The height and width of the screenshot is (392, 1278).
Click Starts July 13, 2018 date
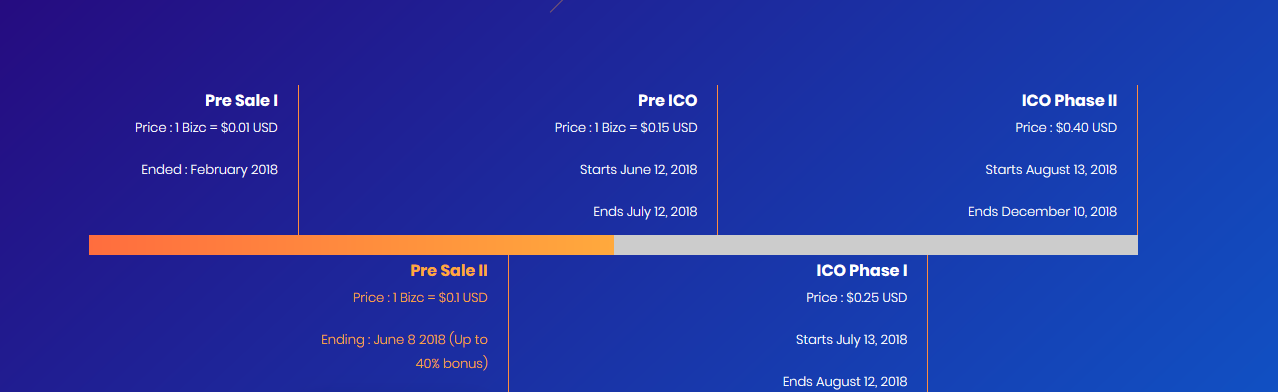(x=852, y=339)
